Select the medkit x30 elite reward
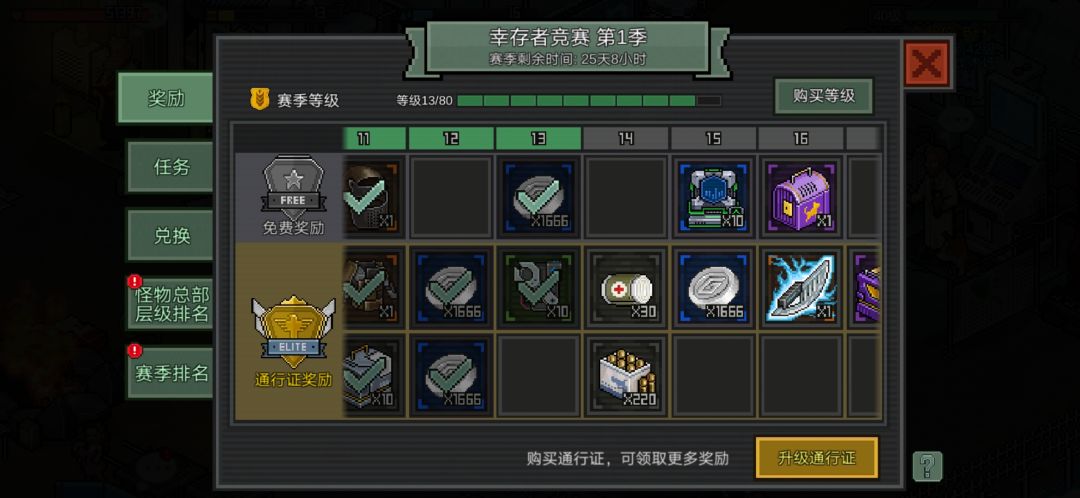The height and width of the screenshot is (498, 1080). coord(625,288)
